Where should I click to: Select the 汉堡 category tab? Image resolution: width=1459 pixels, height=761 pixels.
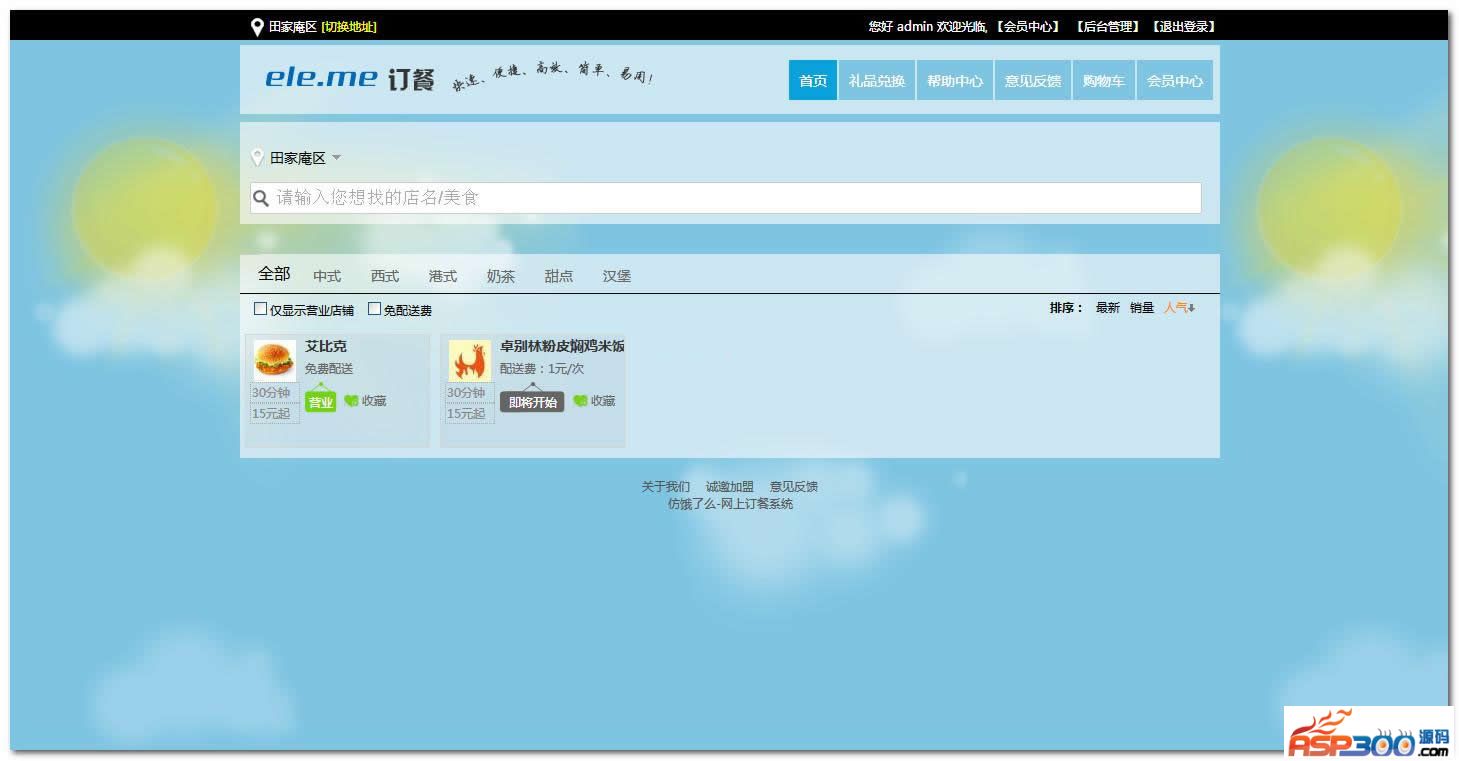[x=617, y=276]
